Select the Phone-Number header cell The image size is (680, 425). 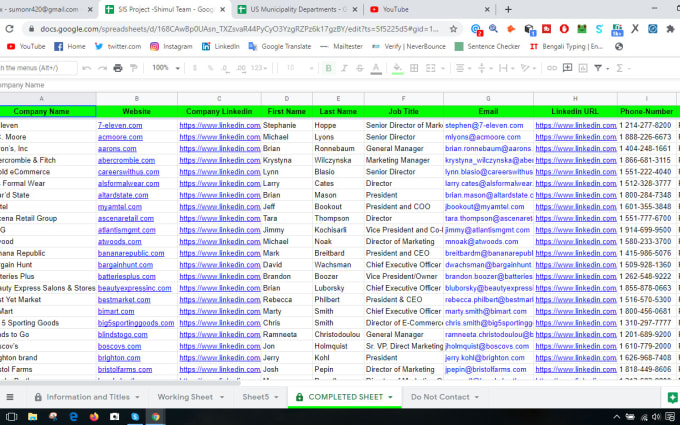tap(646, 111)
